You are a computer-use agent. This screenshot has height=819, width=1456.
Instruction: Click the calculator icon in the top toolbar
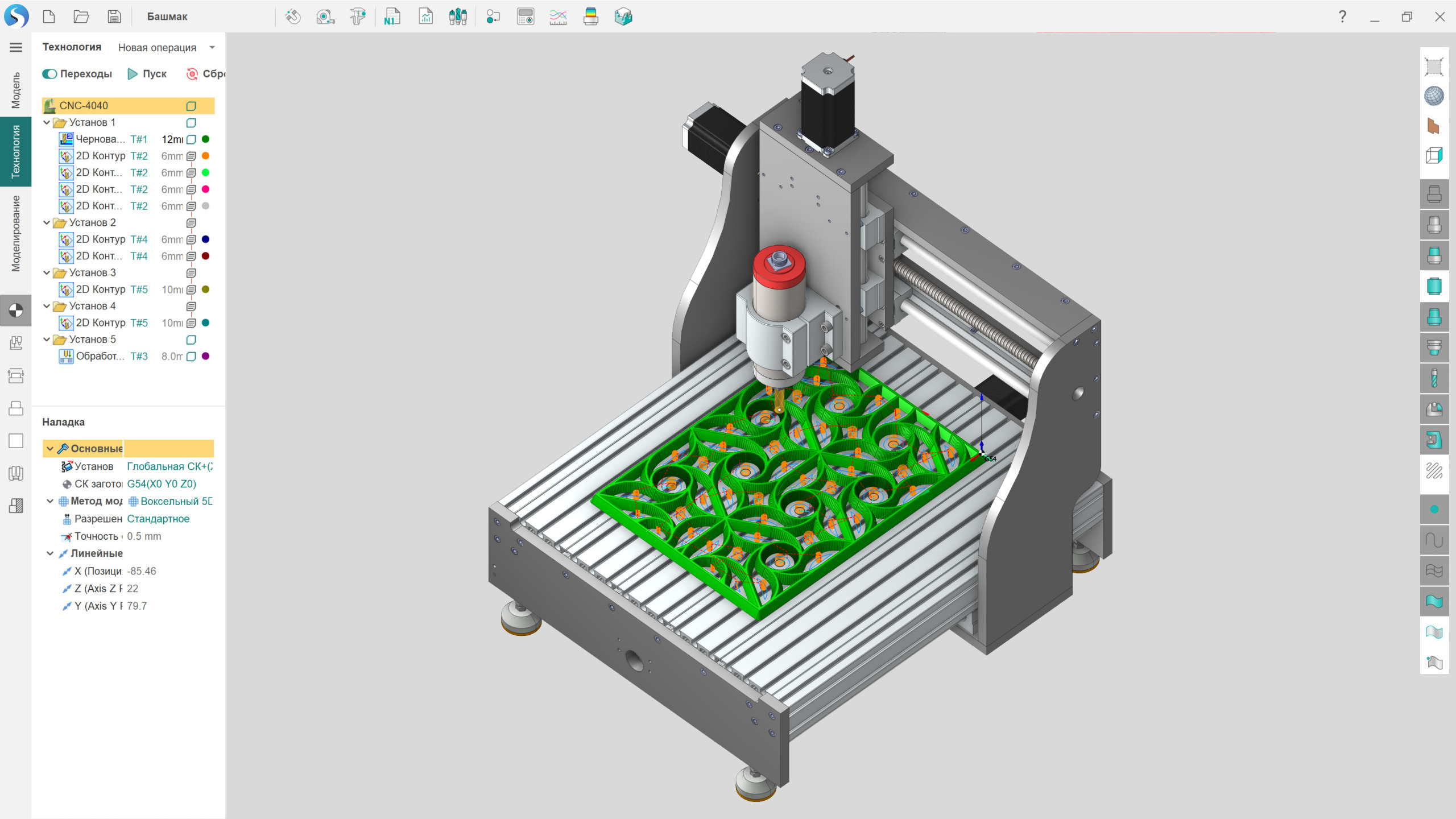[x=525, y=16]
